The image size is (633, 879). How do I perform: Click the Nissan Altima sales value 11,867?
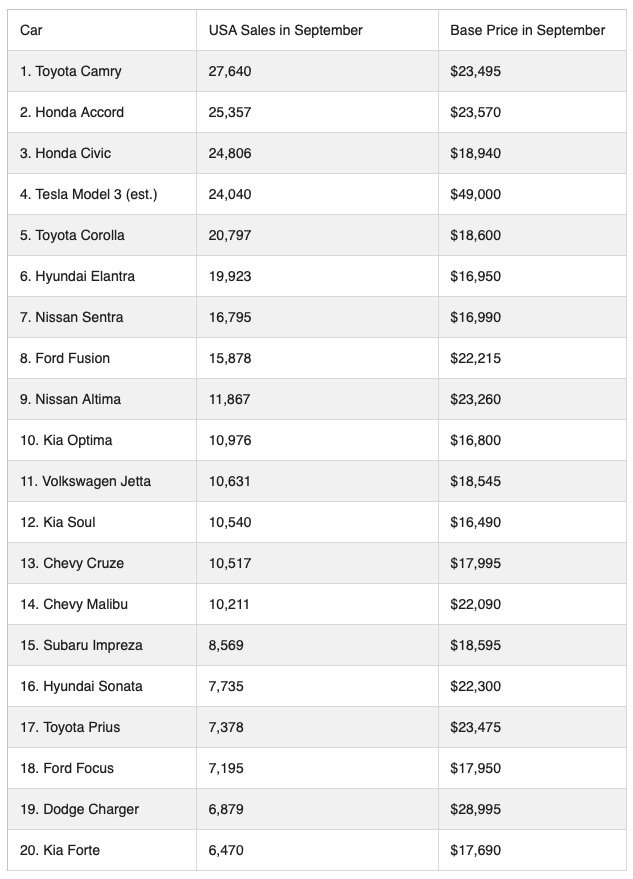tap(229, 399)
